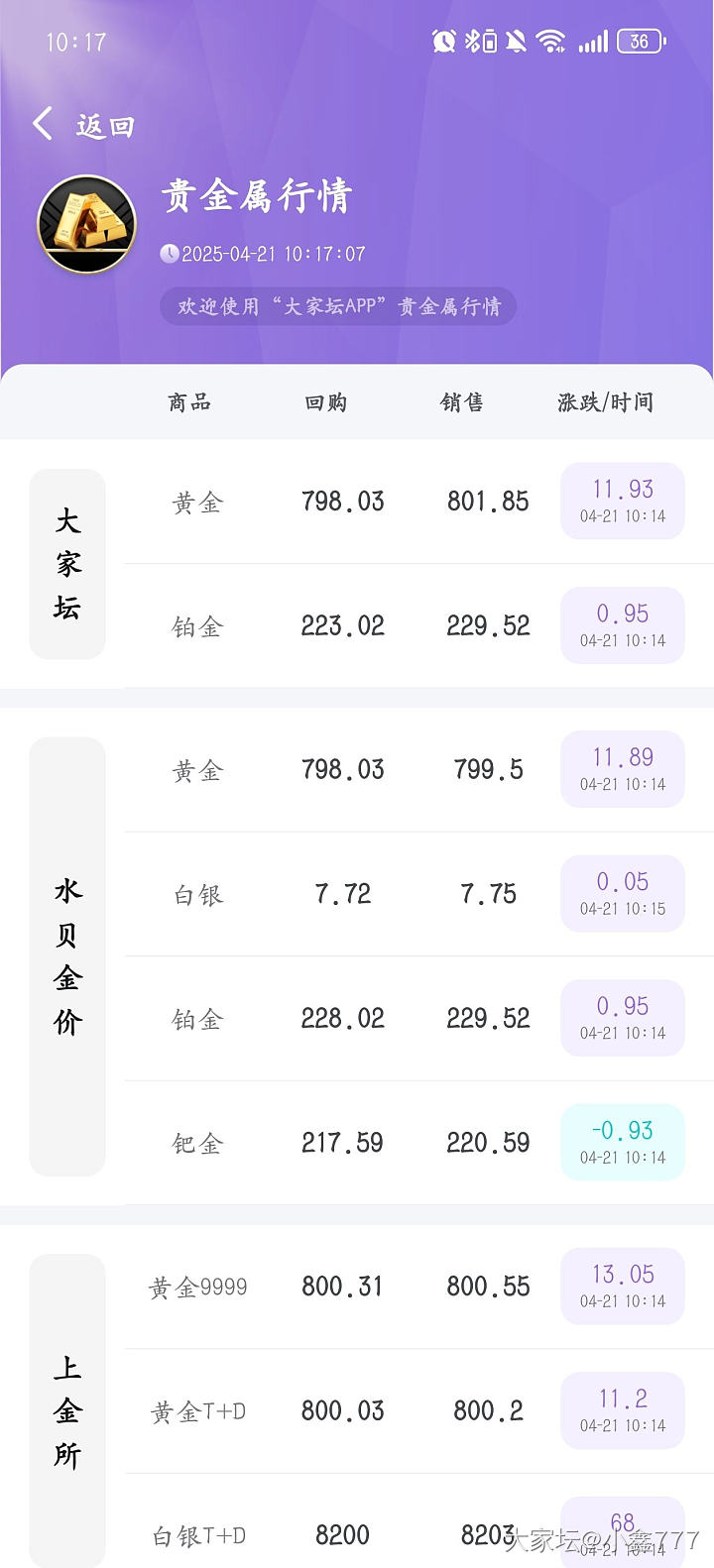Viewport: 714px width, 1568px height.
Task: Tap the 涨跌/时间 column header
Action: tap(605, 402)
